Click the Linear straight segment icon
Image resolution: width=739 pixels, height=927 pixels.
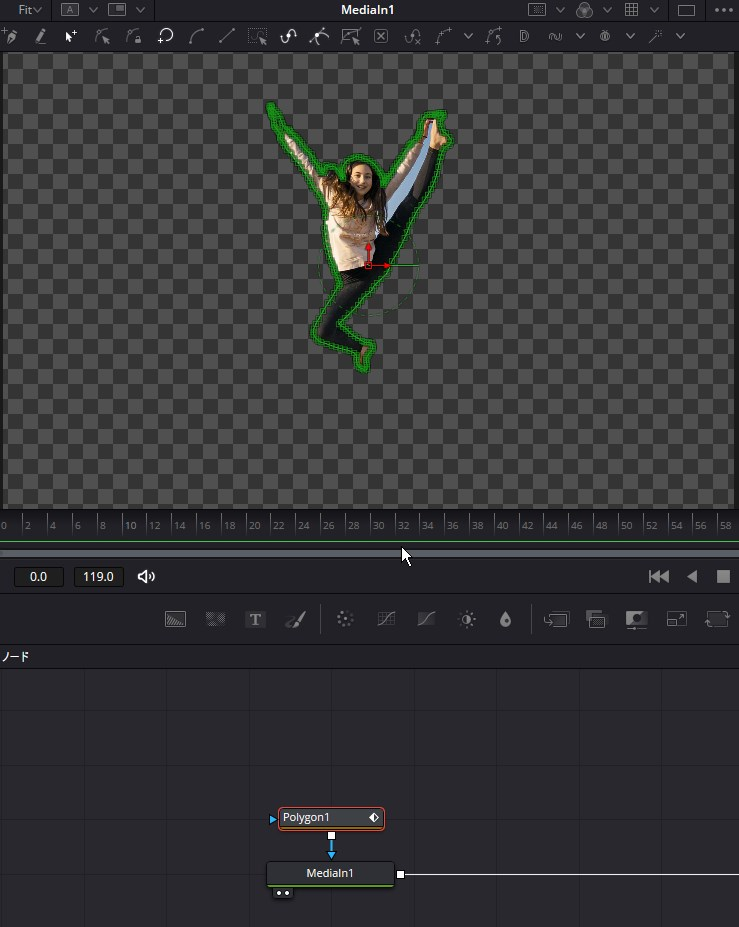226,36
